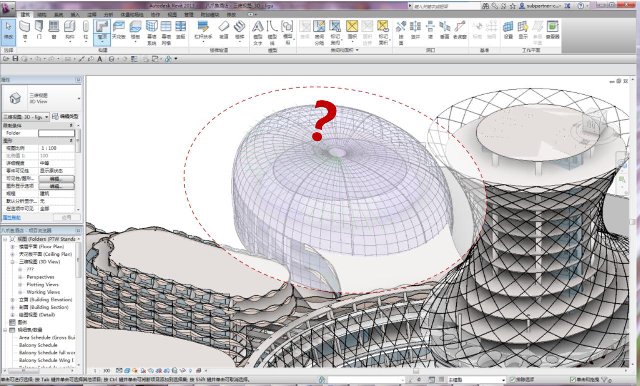
Task: Click the Save icon in quick access toolbar
Action: (15, 59)
